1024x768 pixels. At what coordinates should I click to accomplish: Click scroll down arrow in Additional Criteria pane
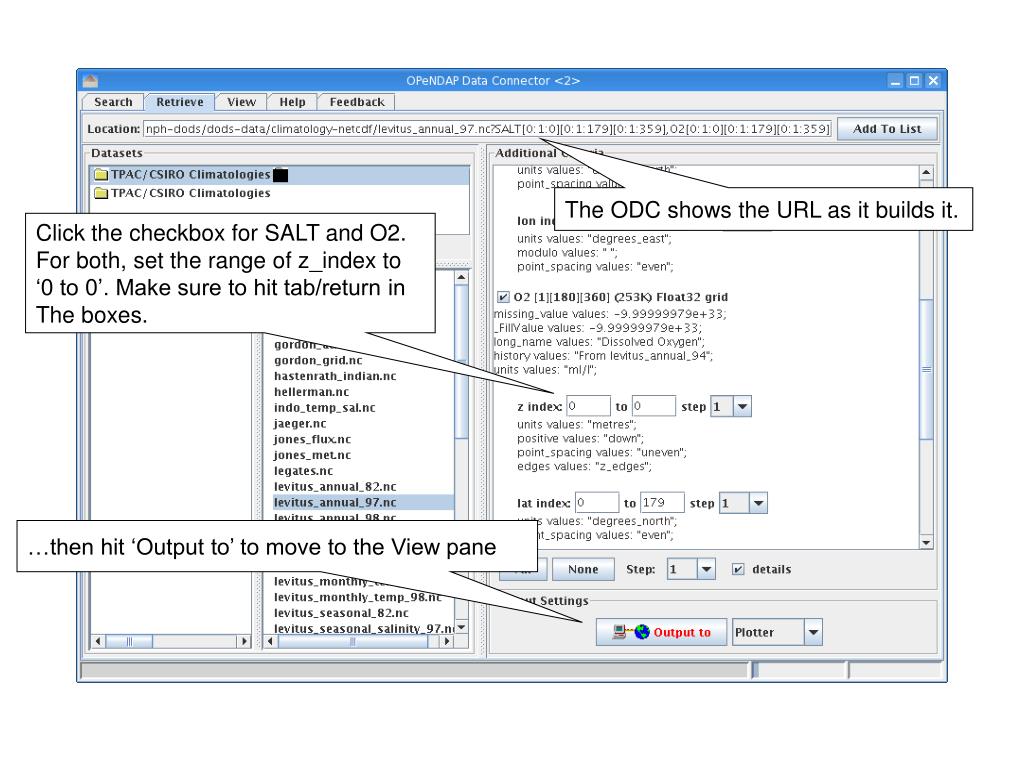926,543
